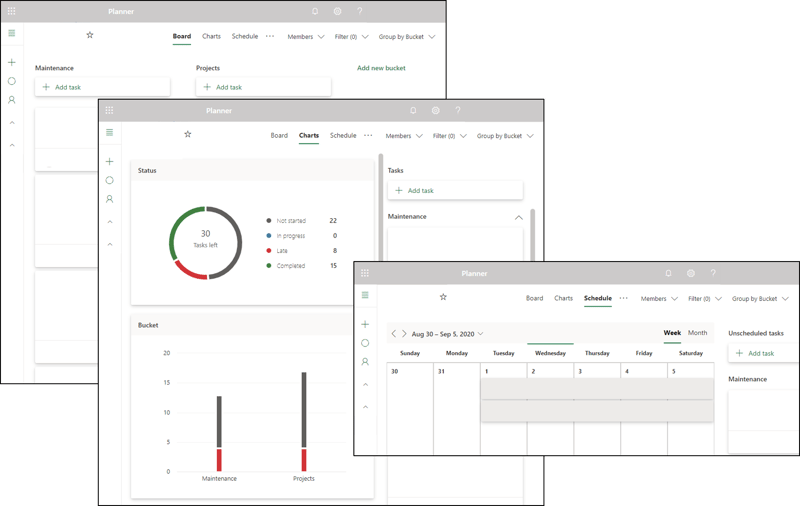This screenshot has width=800, height=506.
Task: Go to next week in Schedule calendar
Action: [x=404, y=334]
